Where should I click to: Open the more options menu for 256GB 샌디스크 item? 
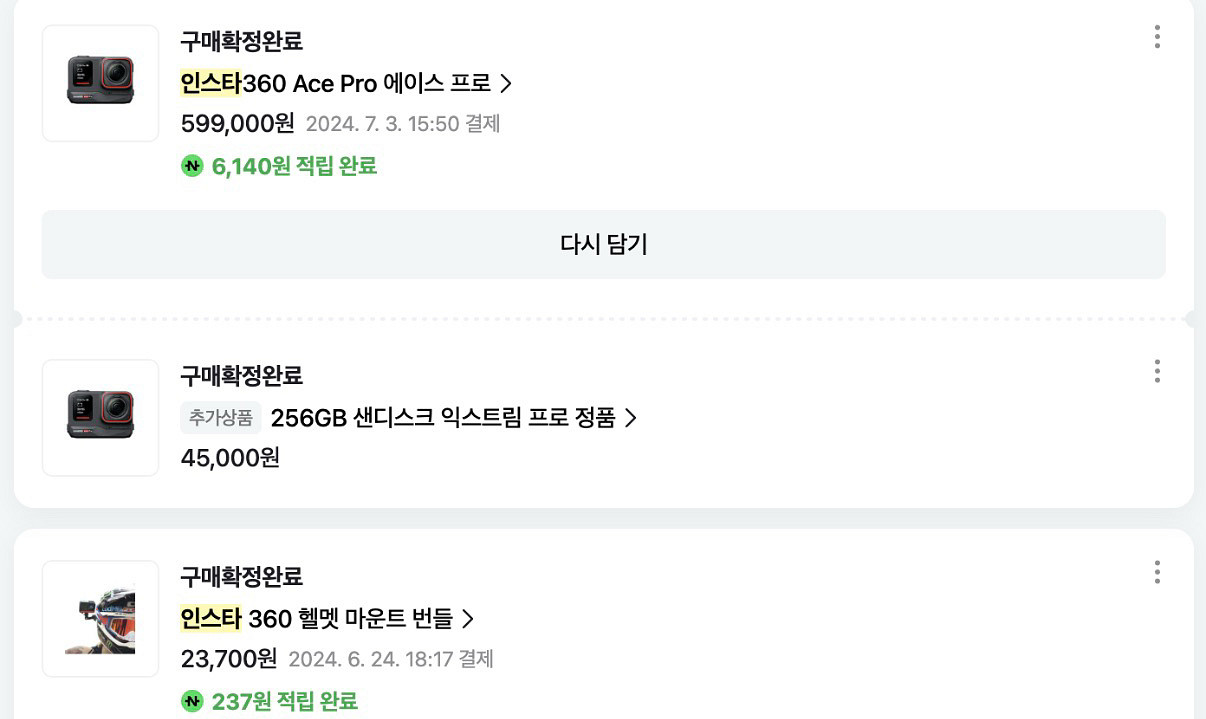tap(1157, 371)
